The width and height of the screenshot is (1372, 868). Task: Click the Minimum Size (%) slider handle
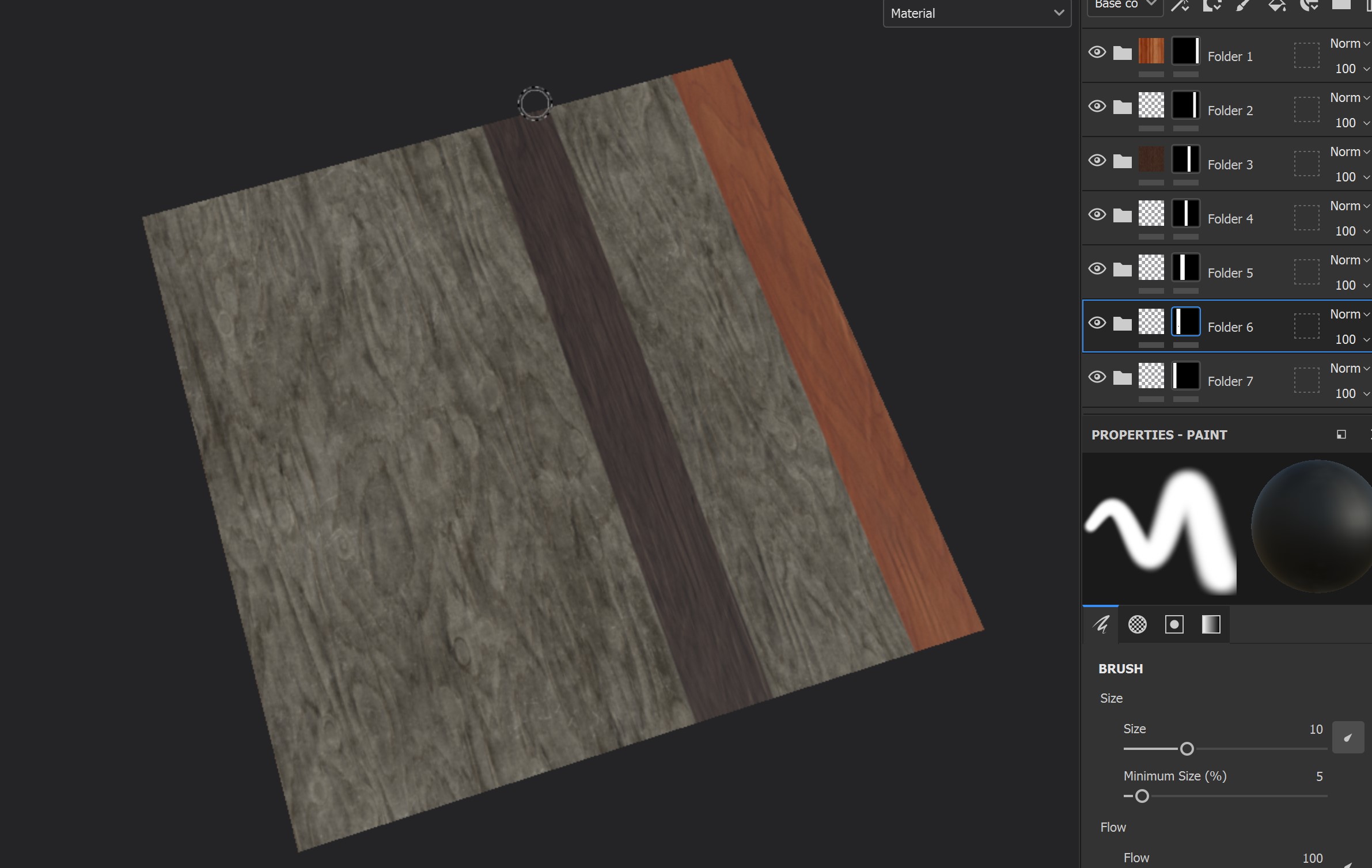coord(1142,796)
